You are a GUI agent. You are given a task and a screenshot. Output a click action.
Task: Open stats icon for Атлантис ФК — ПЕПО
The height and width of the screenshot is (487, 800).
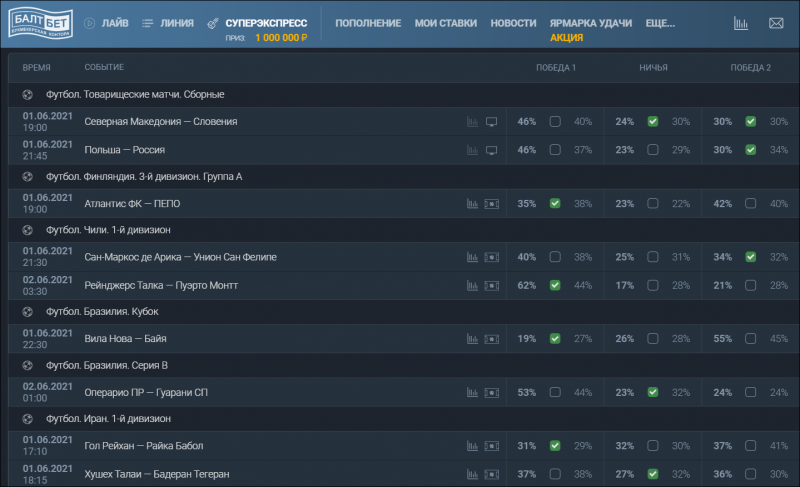coord(472,204)
